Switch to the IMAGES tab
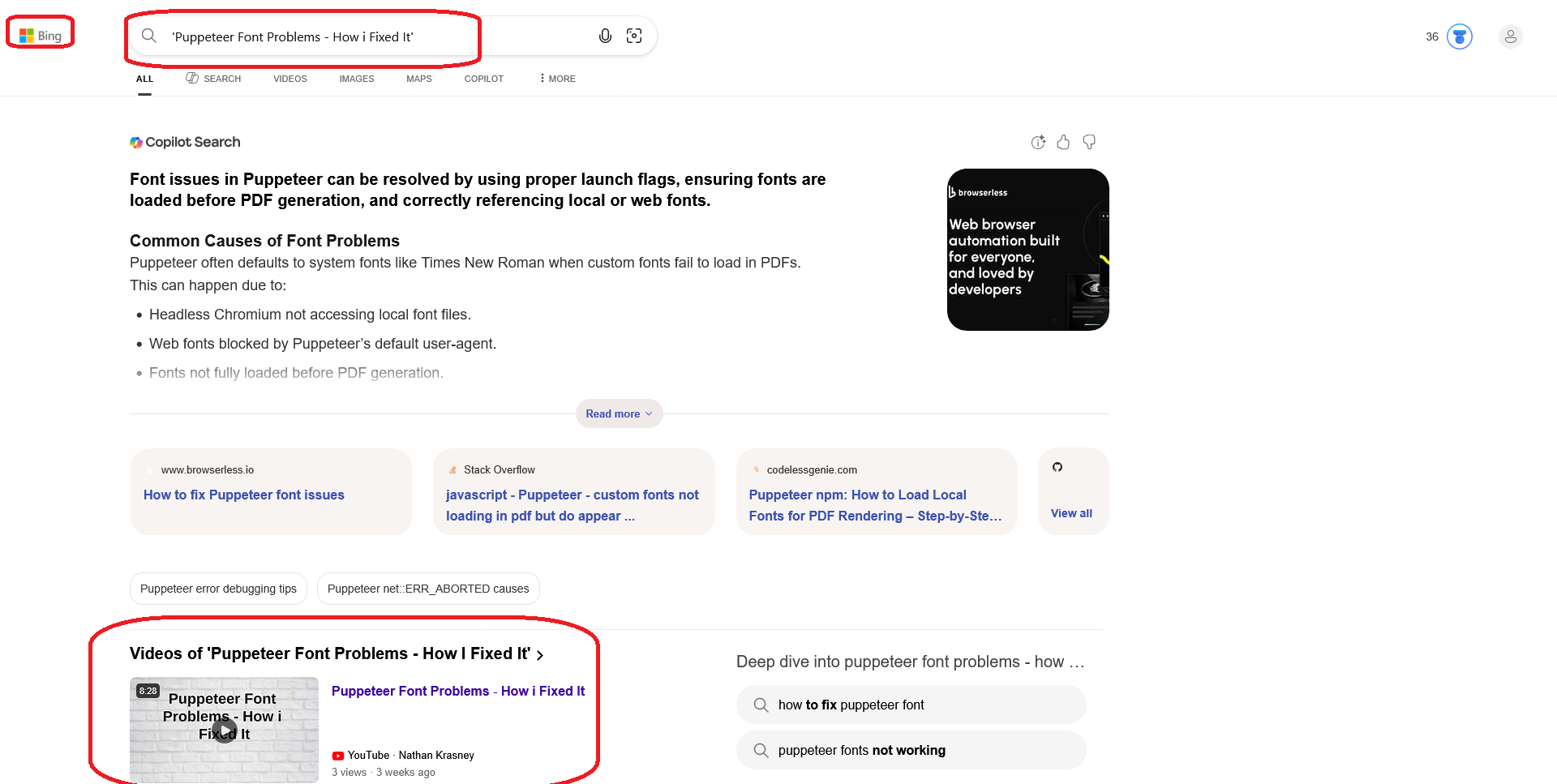 (x=356, y=78)
